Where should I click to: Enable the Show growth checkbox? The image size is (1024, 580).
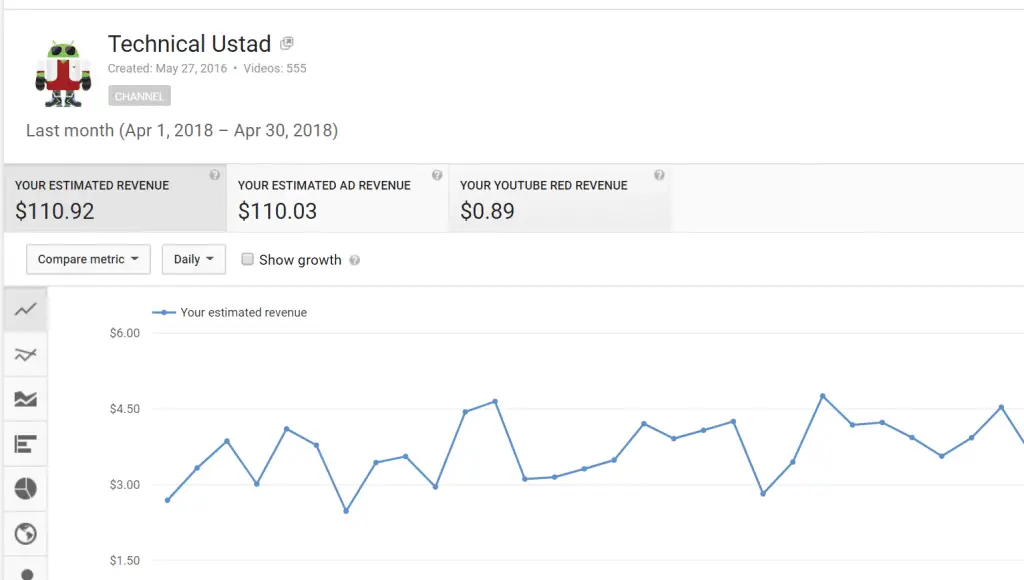248,259
